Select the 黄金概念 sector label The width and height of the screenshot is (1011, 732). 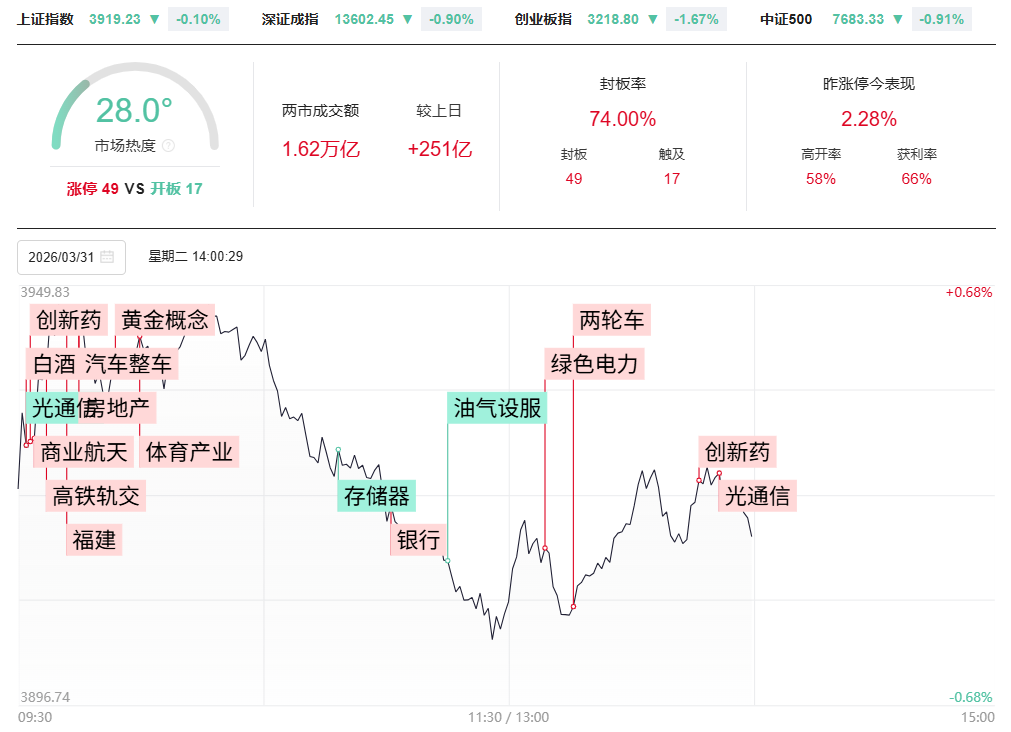(x=165, y=320)
